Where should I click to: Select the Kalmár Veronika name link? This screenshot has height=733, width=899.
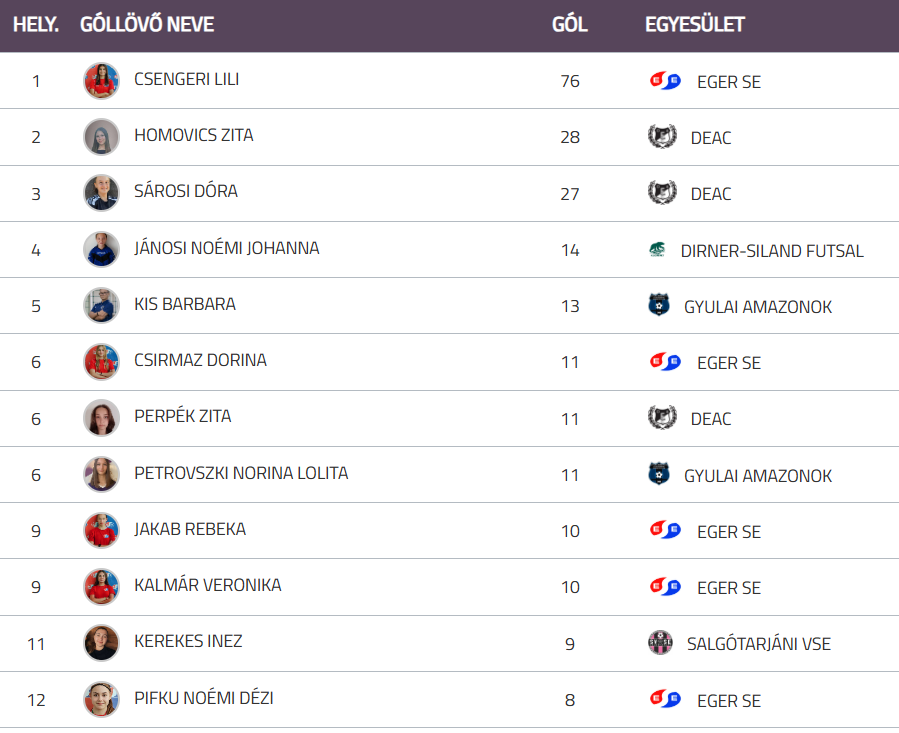click(207, 585)
